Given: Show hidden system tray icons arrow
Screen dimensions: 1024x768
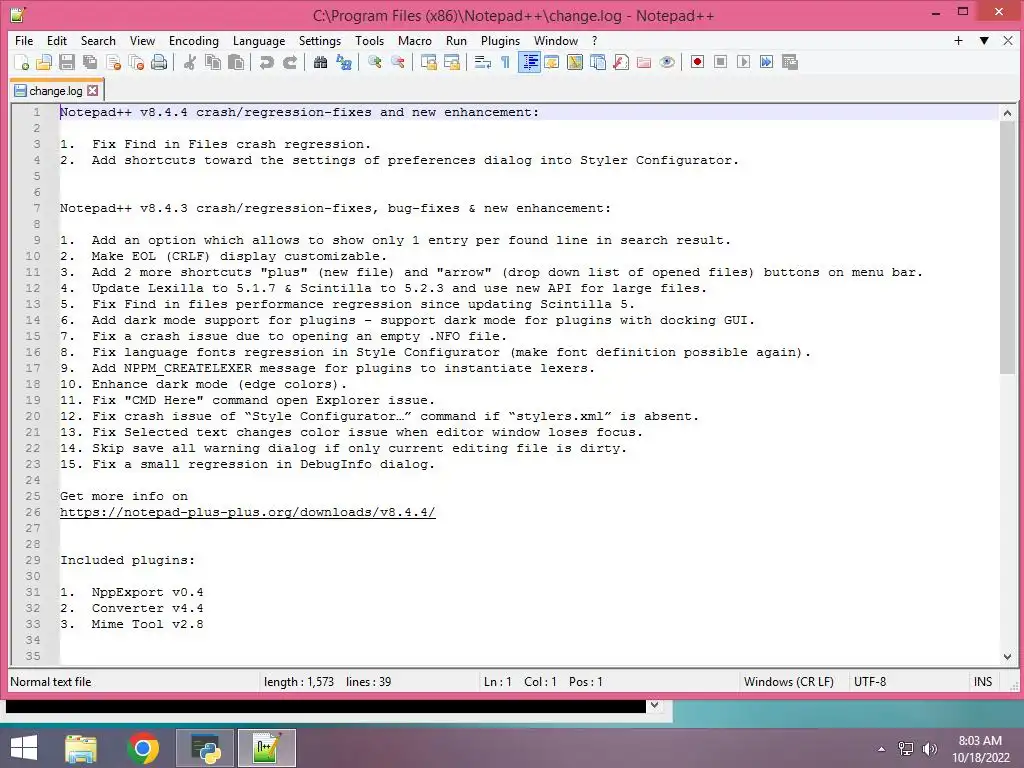Looking at the screenshot, I should [882, 749].
